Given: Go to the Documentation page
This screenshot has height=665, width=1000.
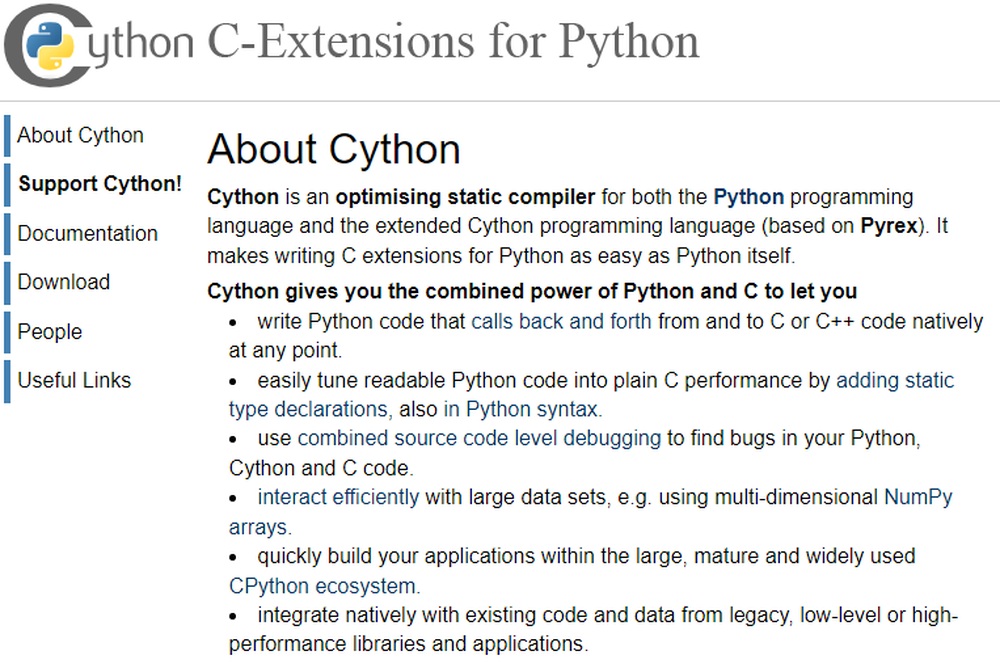Looking at the screenshot, I should point(87,233).
